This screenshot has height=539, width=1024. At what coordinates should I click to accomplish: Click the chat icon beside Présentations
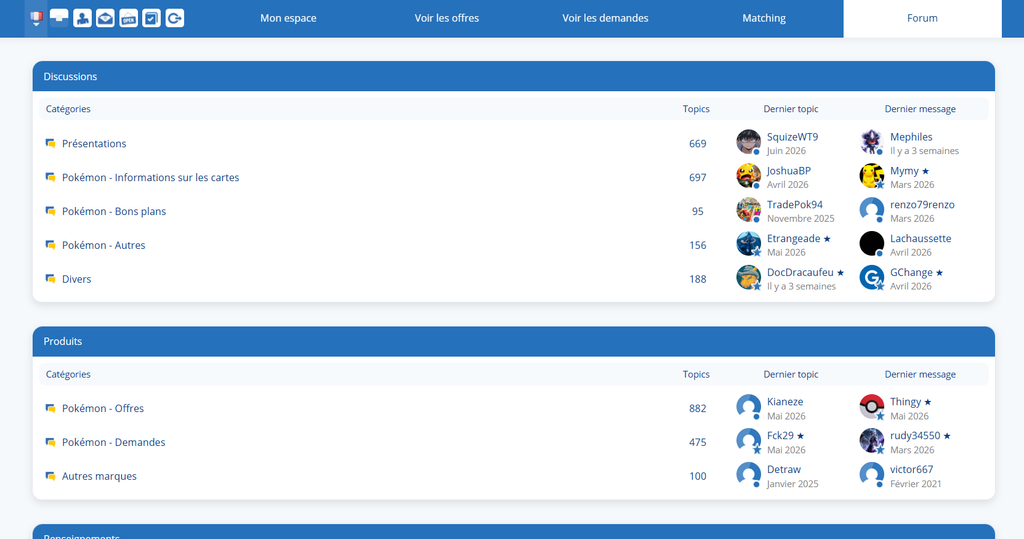[x=50, y=143]
